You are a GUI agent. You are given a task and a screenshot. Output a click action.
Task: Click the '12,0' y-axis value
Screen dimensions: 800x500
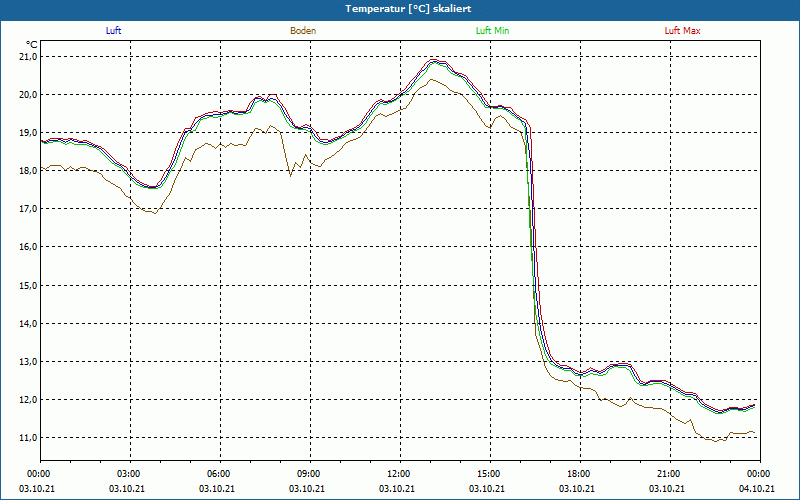pyautogui.click(x=29, y=399)
